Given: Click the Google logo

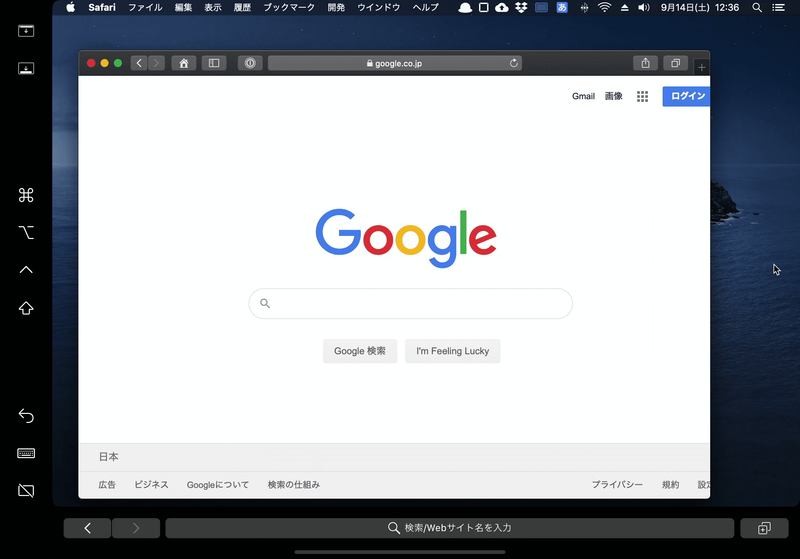Looking at the screenshot, I should [406, 238].
